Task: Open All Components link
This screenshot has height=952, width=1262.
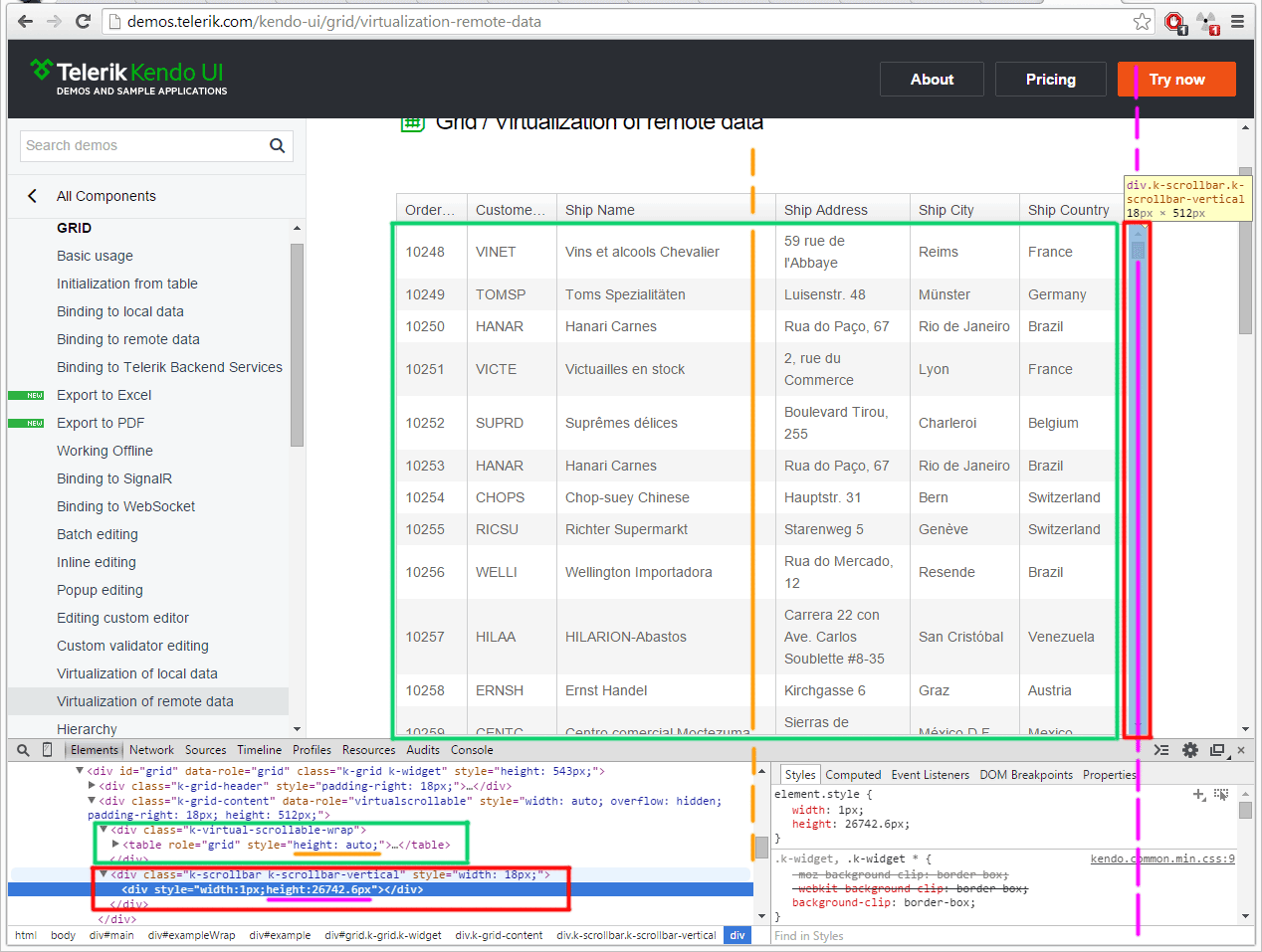Action: click(x=106, y=196)
